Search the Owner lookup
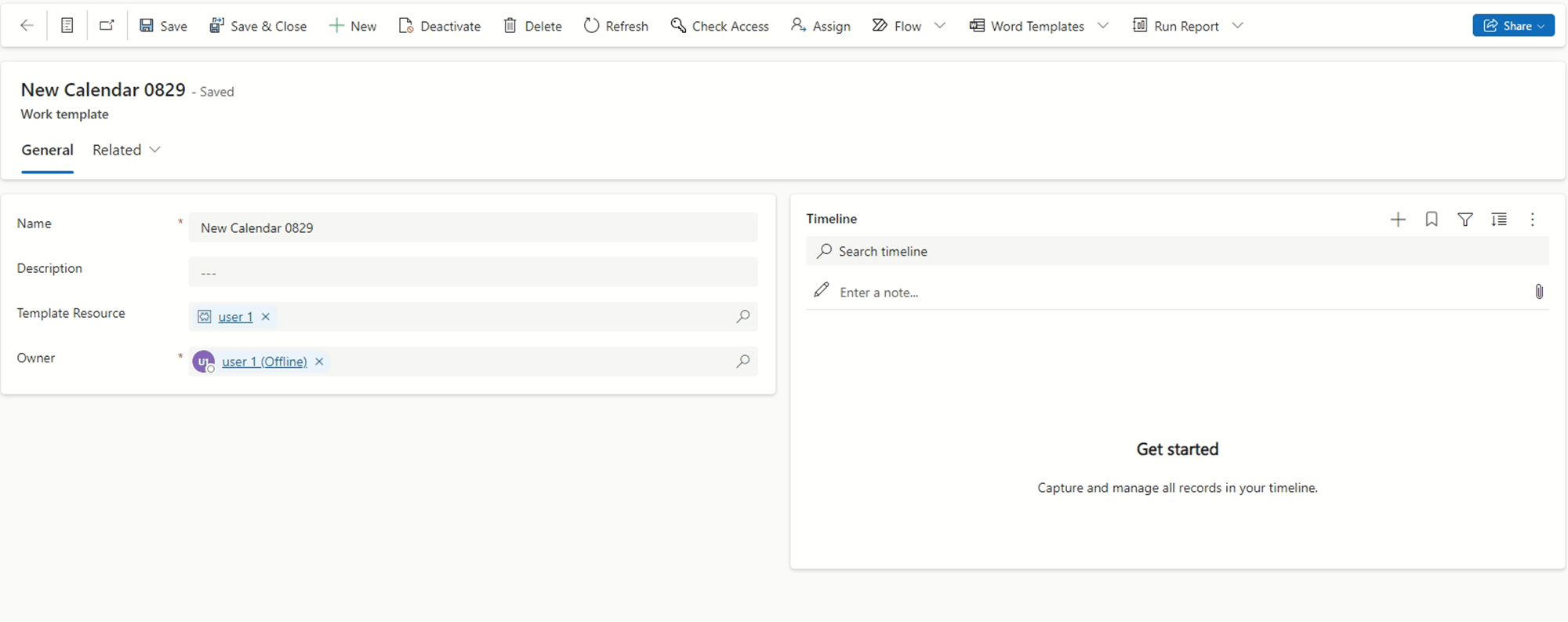Viewport: 1568px width, 622px height. [x=742, y=361]
